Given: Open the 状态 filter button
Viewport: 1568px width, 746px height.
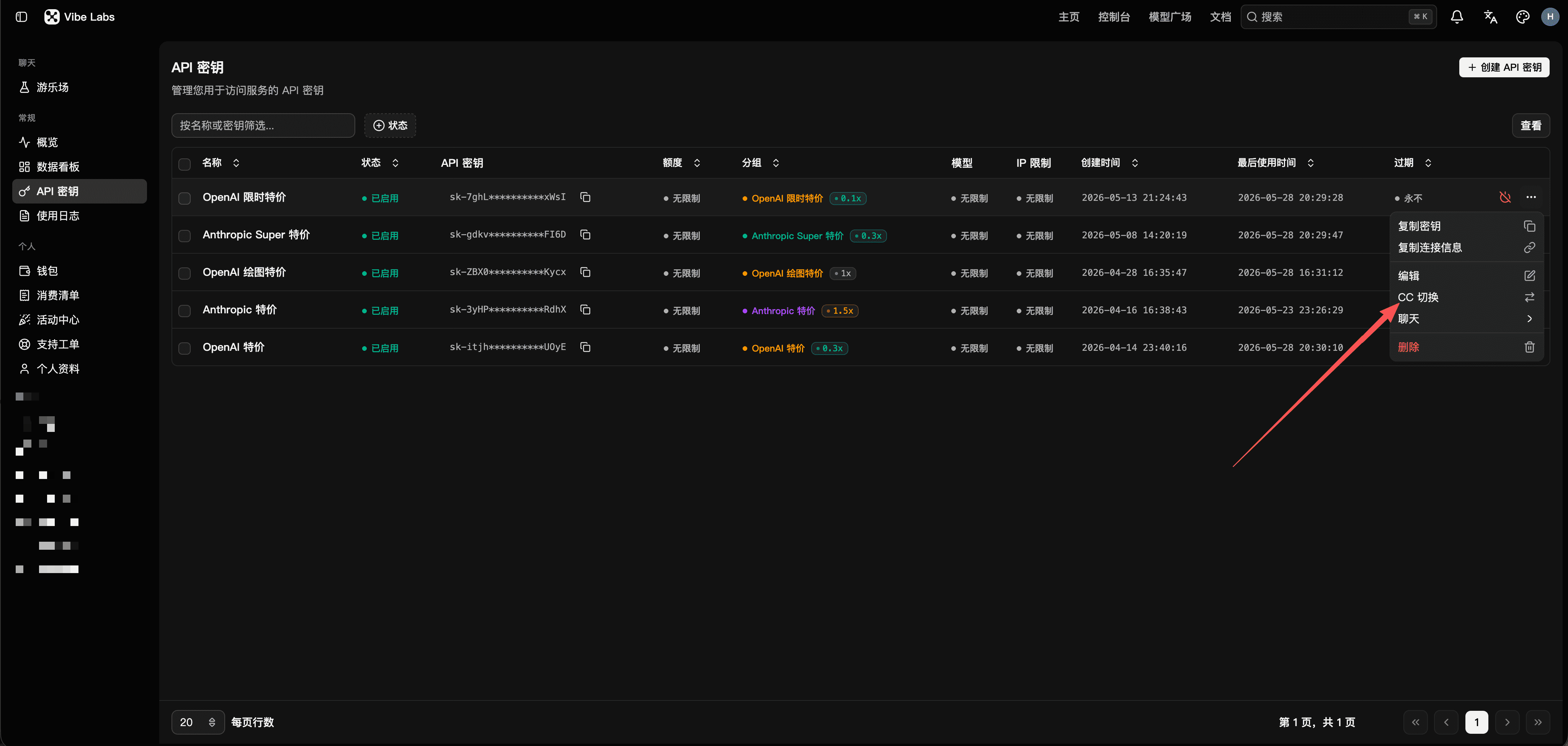Looking at the screenshot, I should [x=390, y=125].
